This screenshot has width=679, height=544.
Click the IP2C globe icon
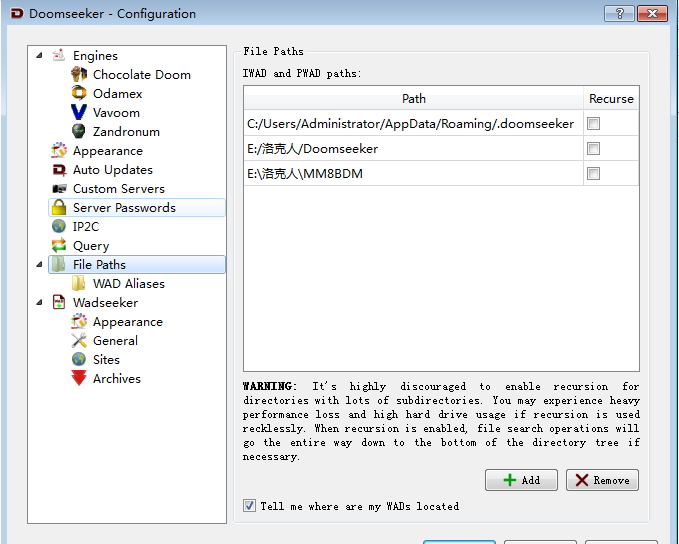click(x=58, y=226)
